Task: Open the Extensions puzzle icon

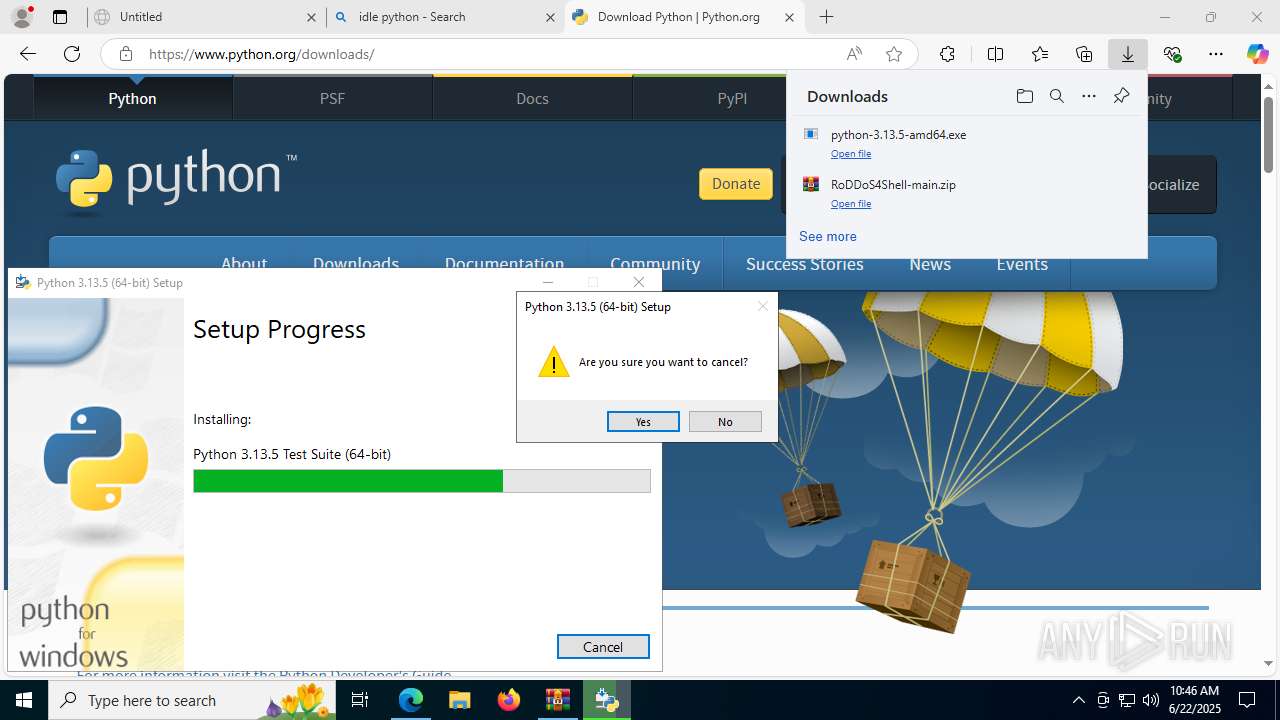Action: click(x=947, y=54)
